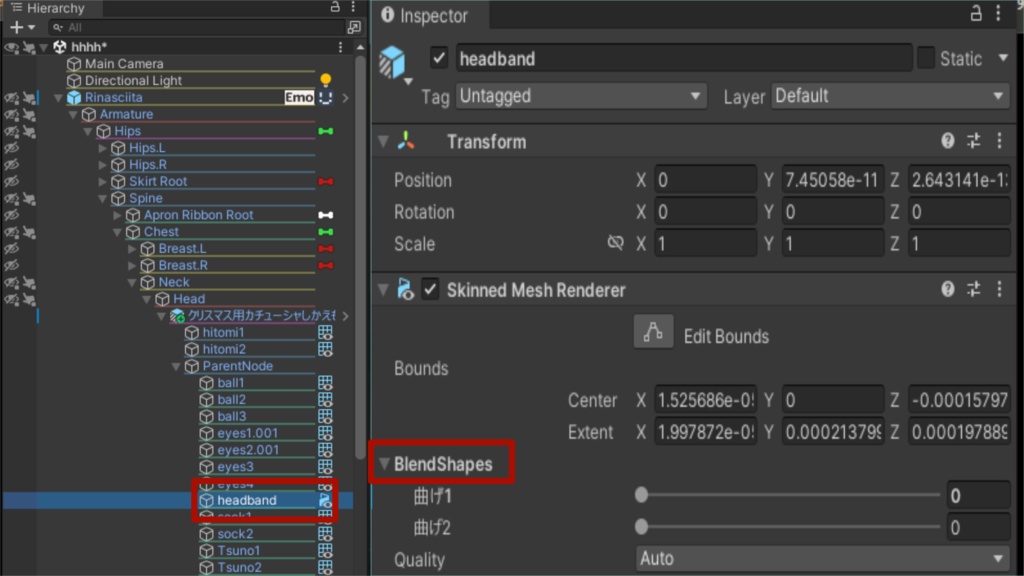The width and height of the screenshot is (1024, 576).
Task: Select the Main Camera object
Action: point(124,64)
